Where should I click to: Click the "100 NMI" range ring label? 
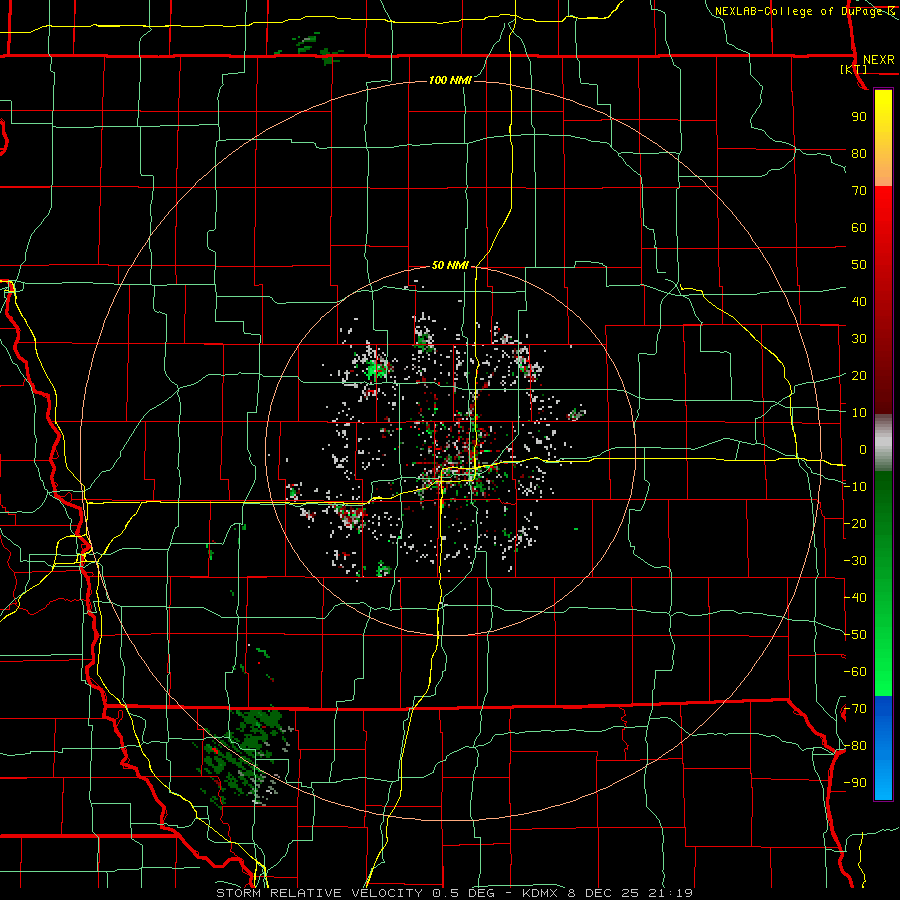[450, 80]
